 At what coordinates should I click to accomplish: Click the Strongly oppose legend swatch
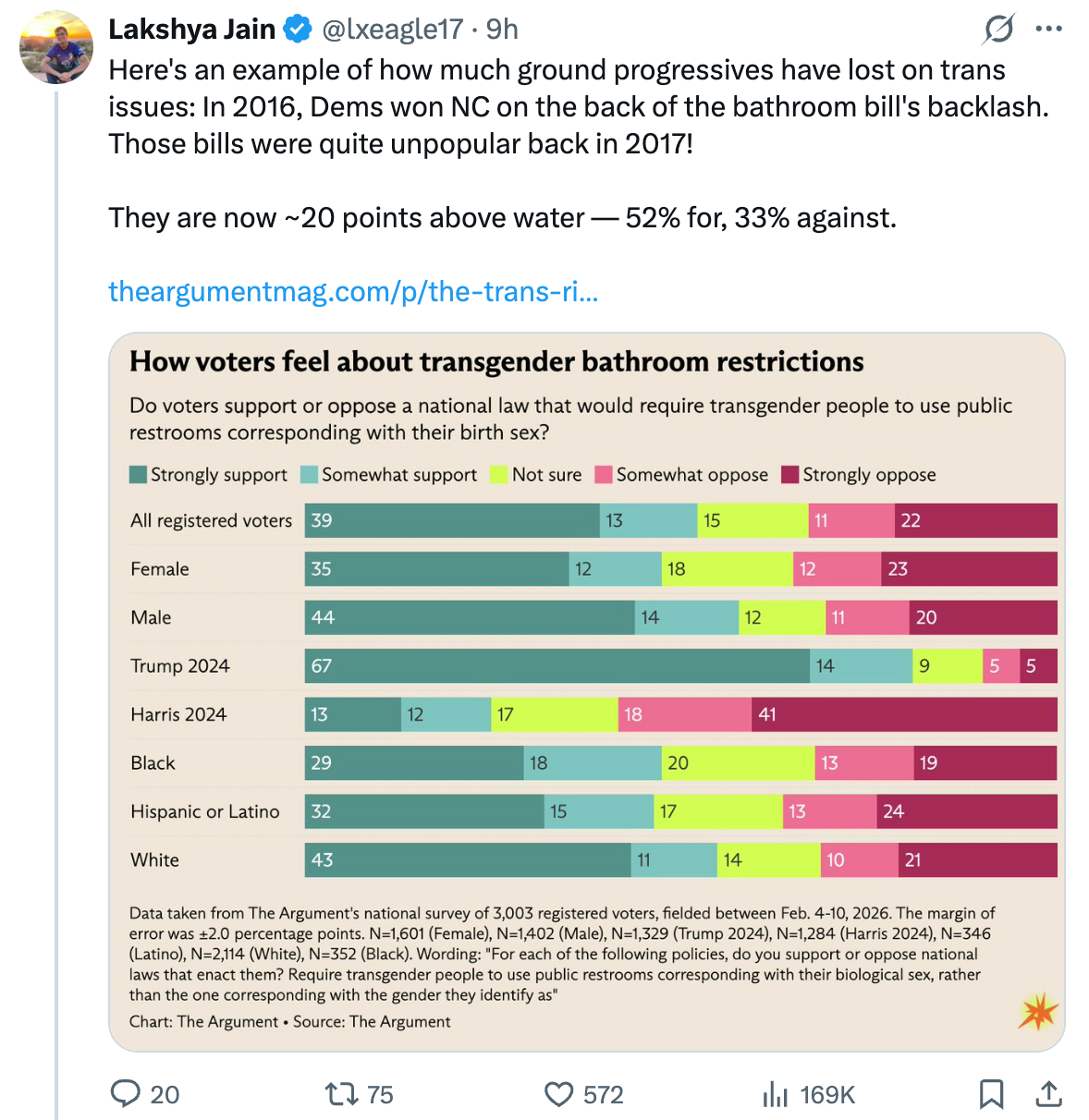click(790, 475)
